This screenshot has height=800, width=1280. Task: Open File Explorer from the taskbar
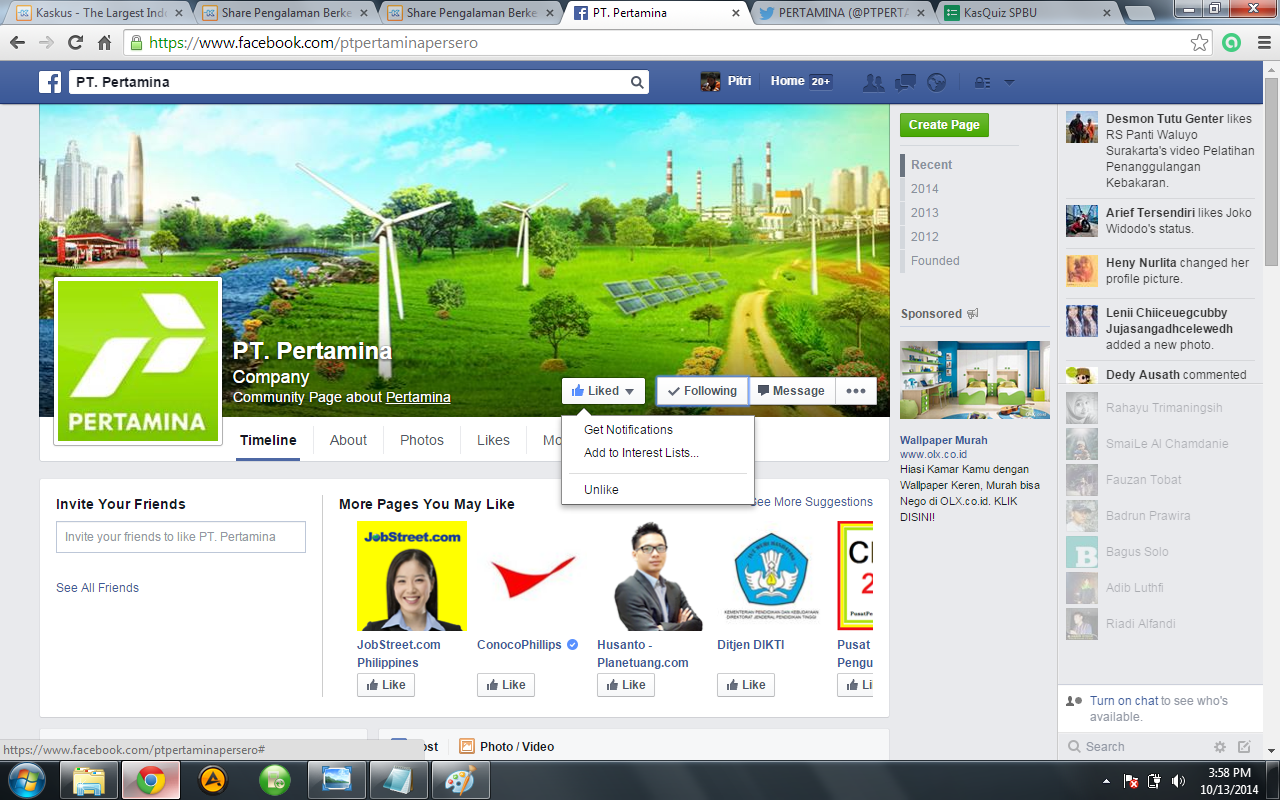(x=89, y=779)
